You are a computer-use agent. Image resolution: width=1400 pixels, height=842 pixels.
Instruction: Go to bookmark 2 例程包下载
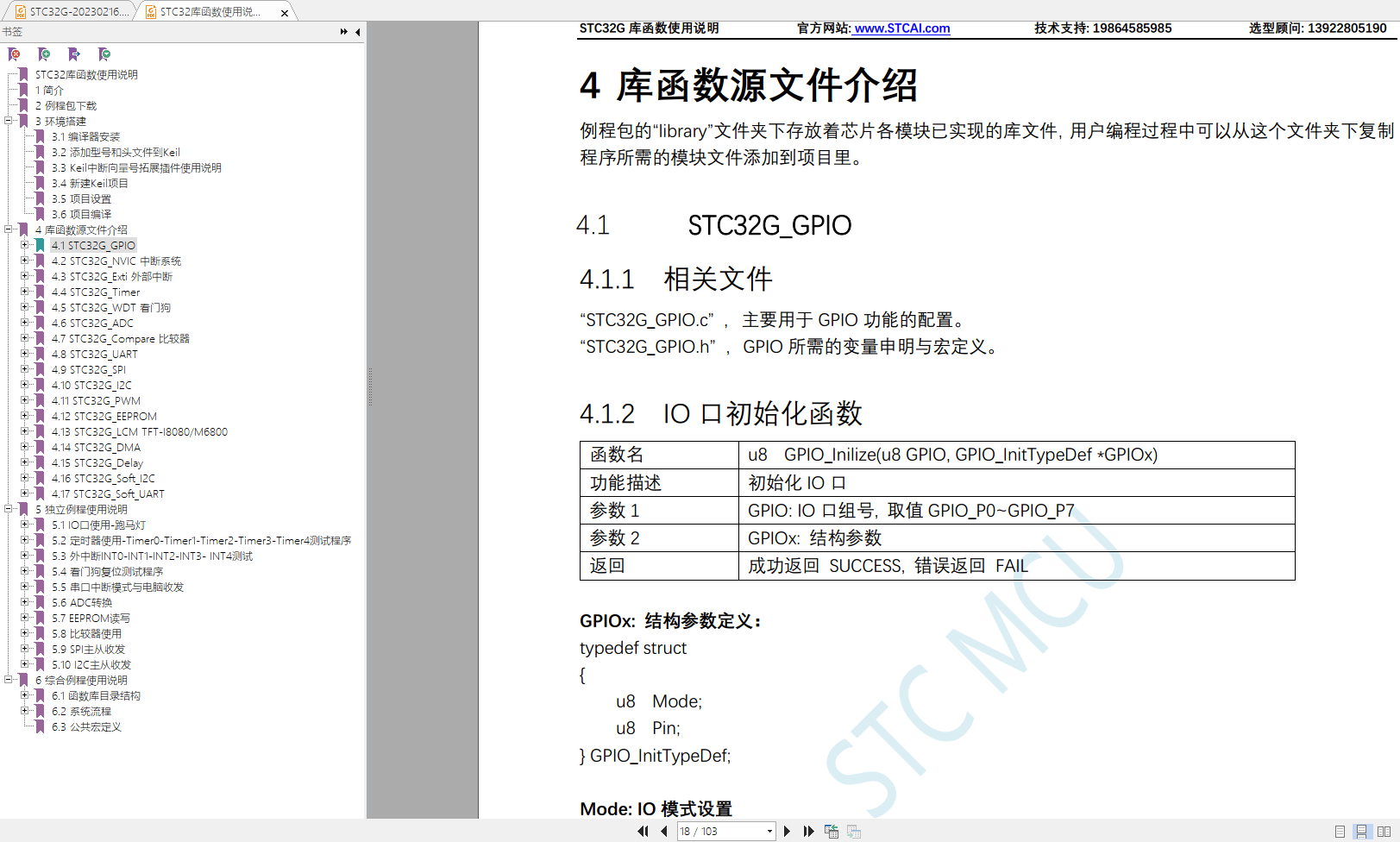coord(66,105)
